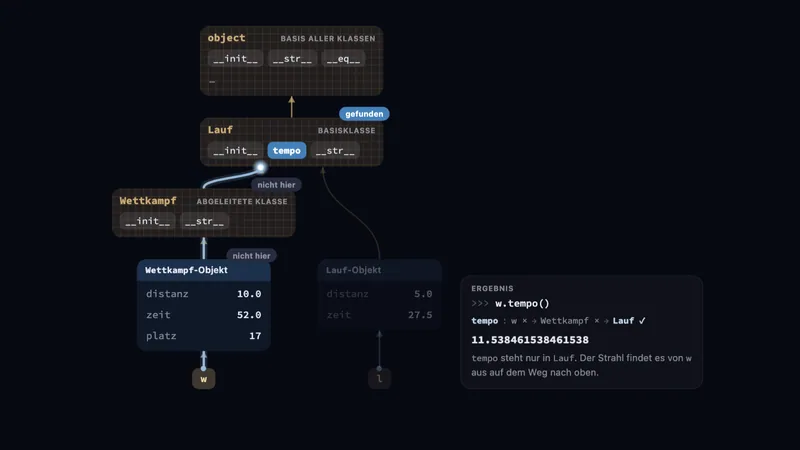Viewport: 800px width, 450px height.
Task: Select the object class title
Action: tap(227, 38)
